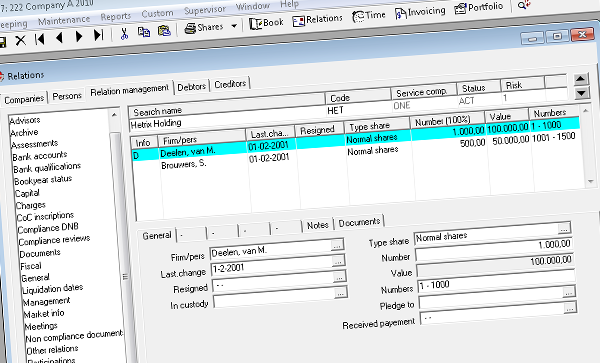The height and width of the screenshot is (363, 600).
Task: Open the Firm/pers lookup ellipsis button
Action: pyautogui.click(x=336, y=246)
